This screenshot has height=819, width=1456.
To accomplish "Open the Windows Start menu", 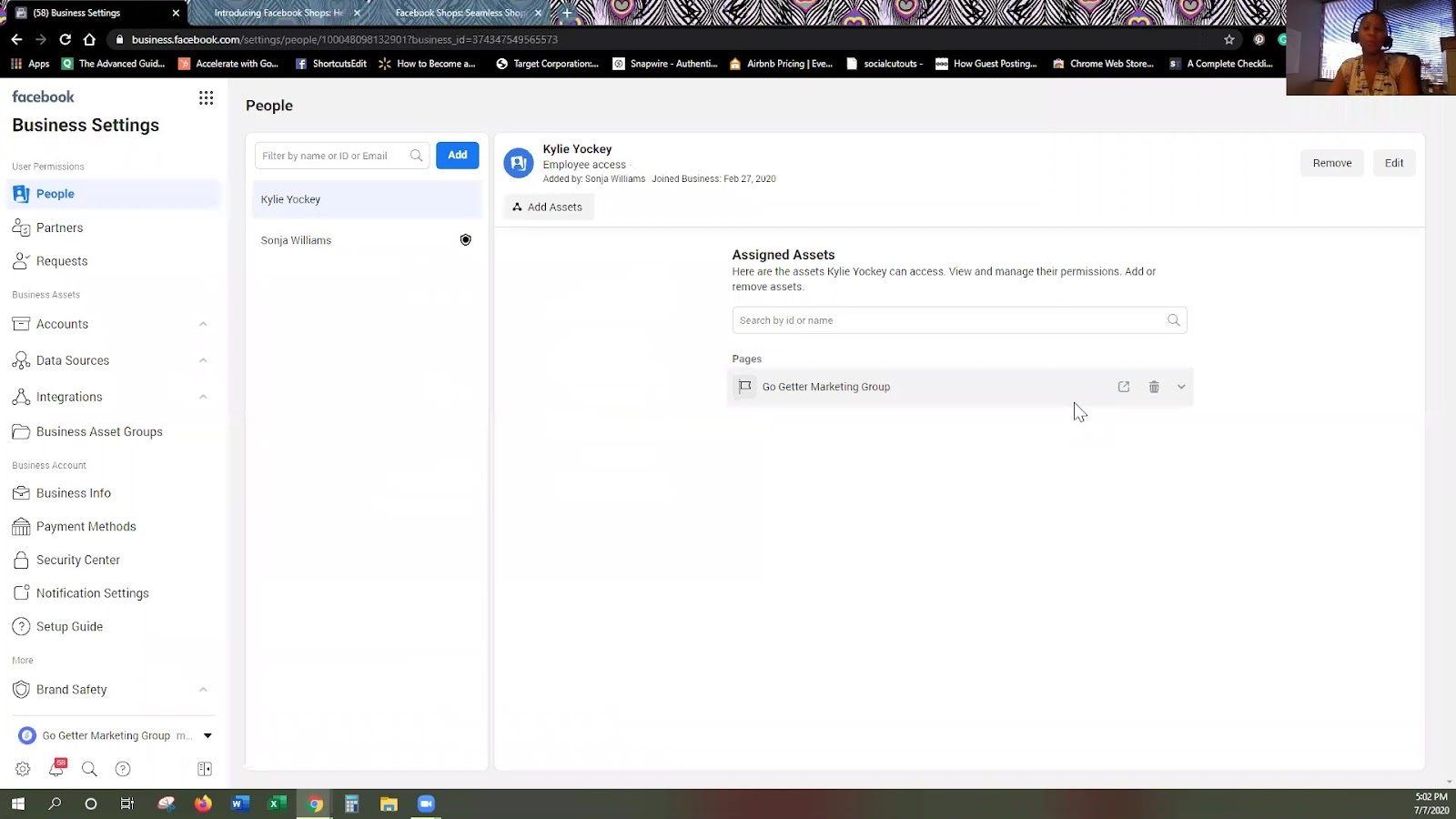I will (x=17, y=804).
